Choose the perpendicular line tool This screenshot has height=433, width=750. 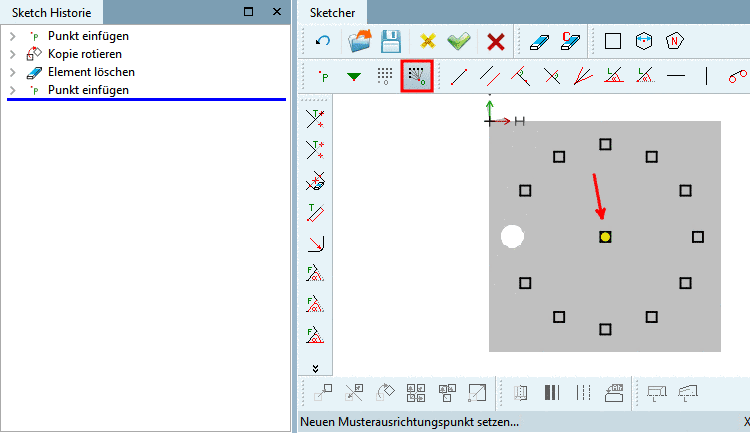[x=520, y=77]
